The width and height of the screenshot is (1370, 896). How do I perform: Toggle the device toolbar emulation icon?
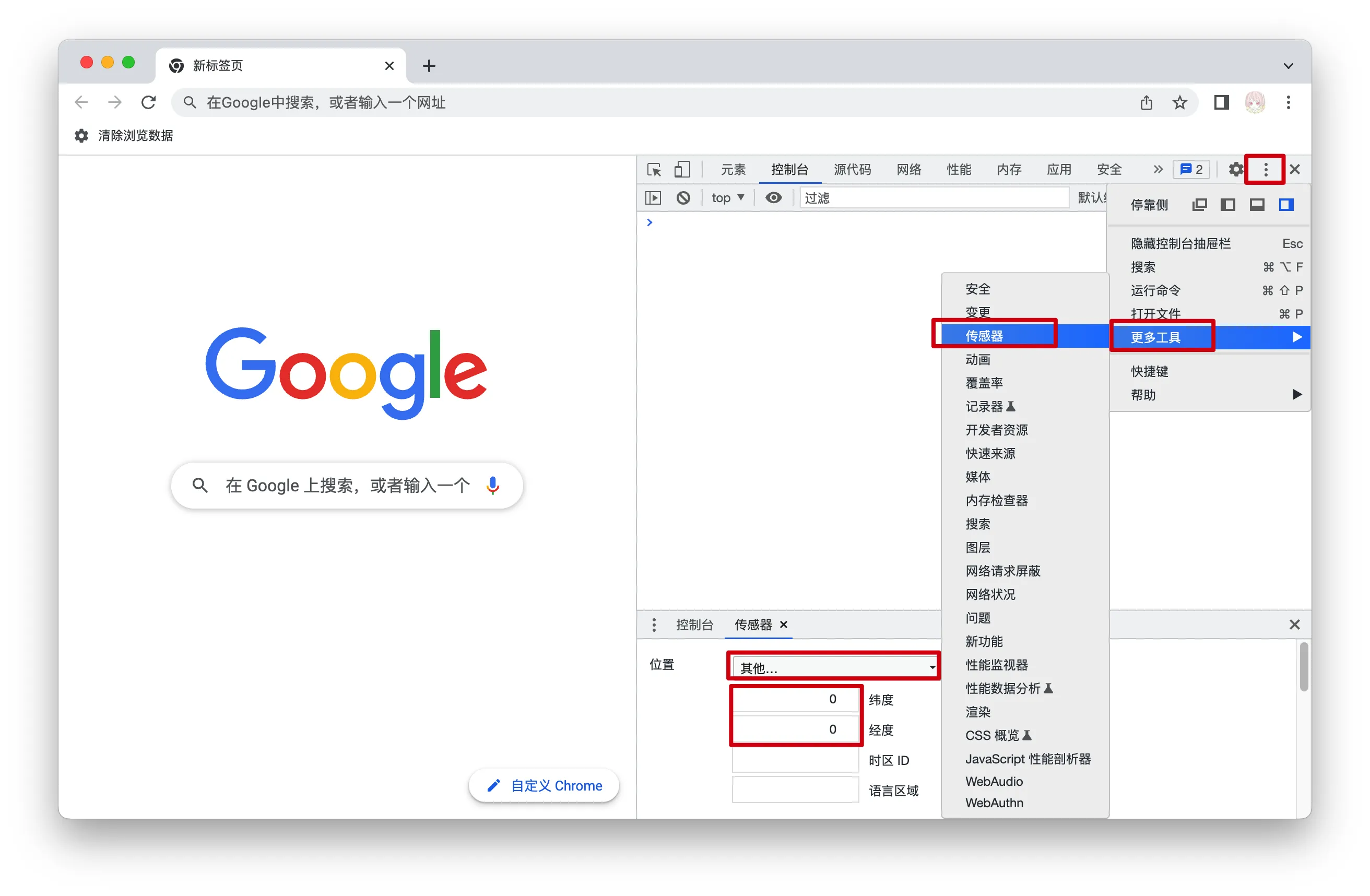pyautogui.click(x=682, y=169)
